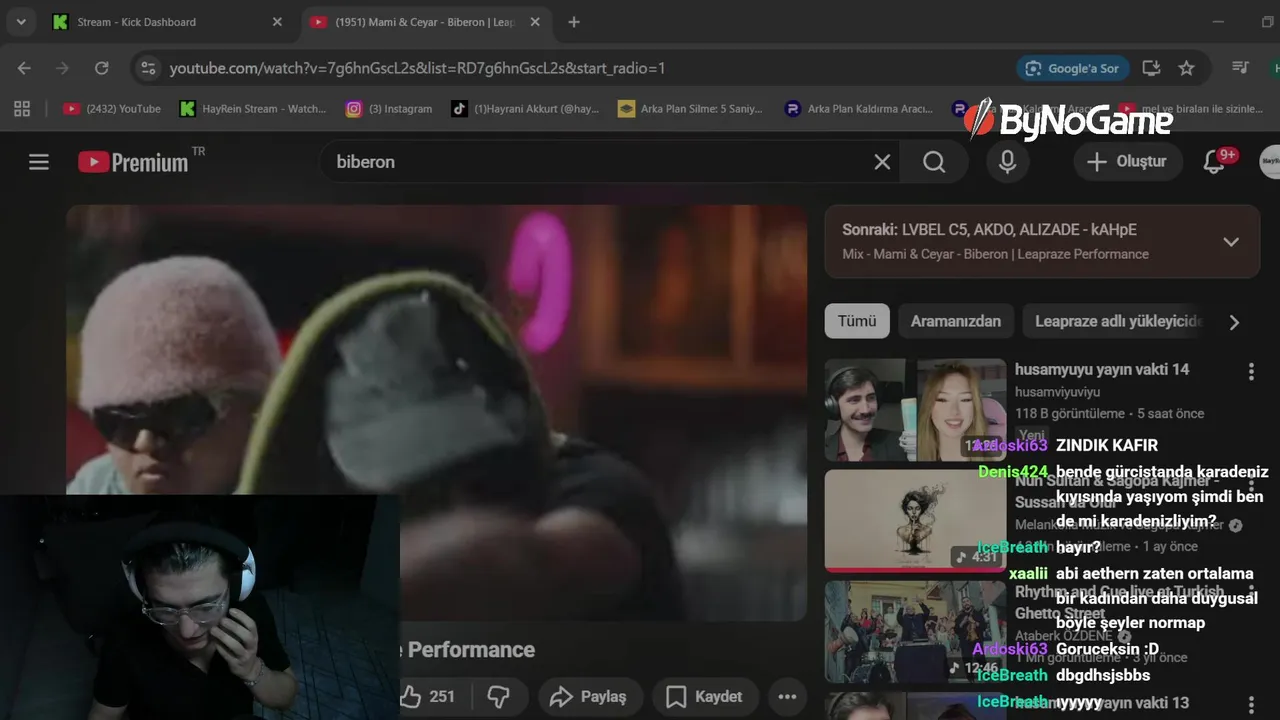The width and height of the screenshot is (1280, 720).
Task: Click the Google'a Sor button
Action: coord(1073,68)
